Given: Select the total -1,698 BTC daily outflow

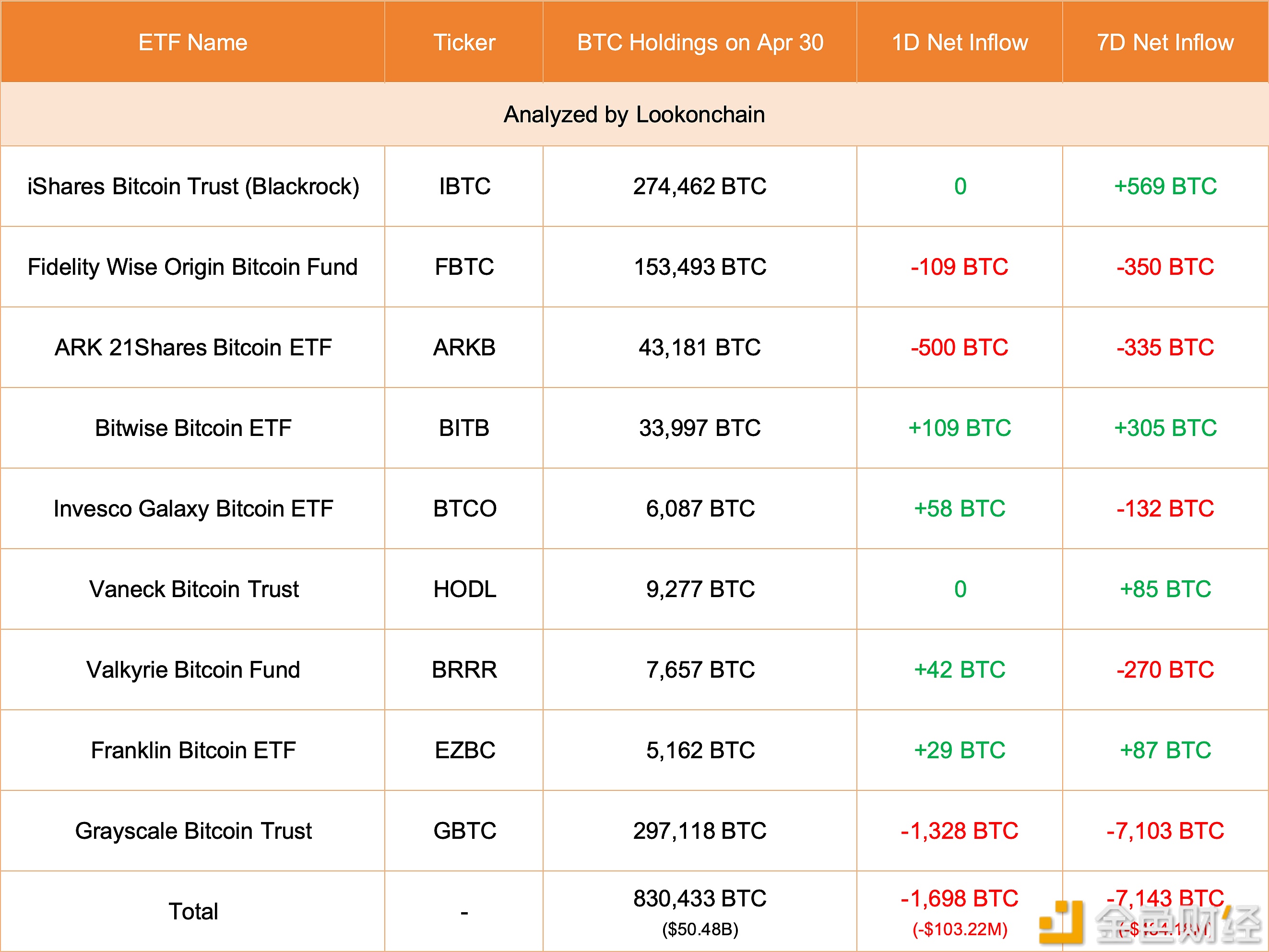Looking at the screenshot, I should 960,899.
